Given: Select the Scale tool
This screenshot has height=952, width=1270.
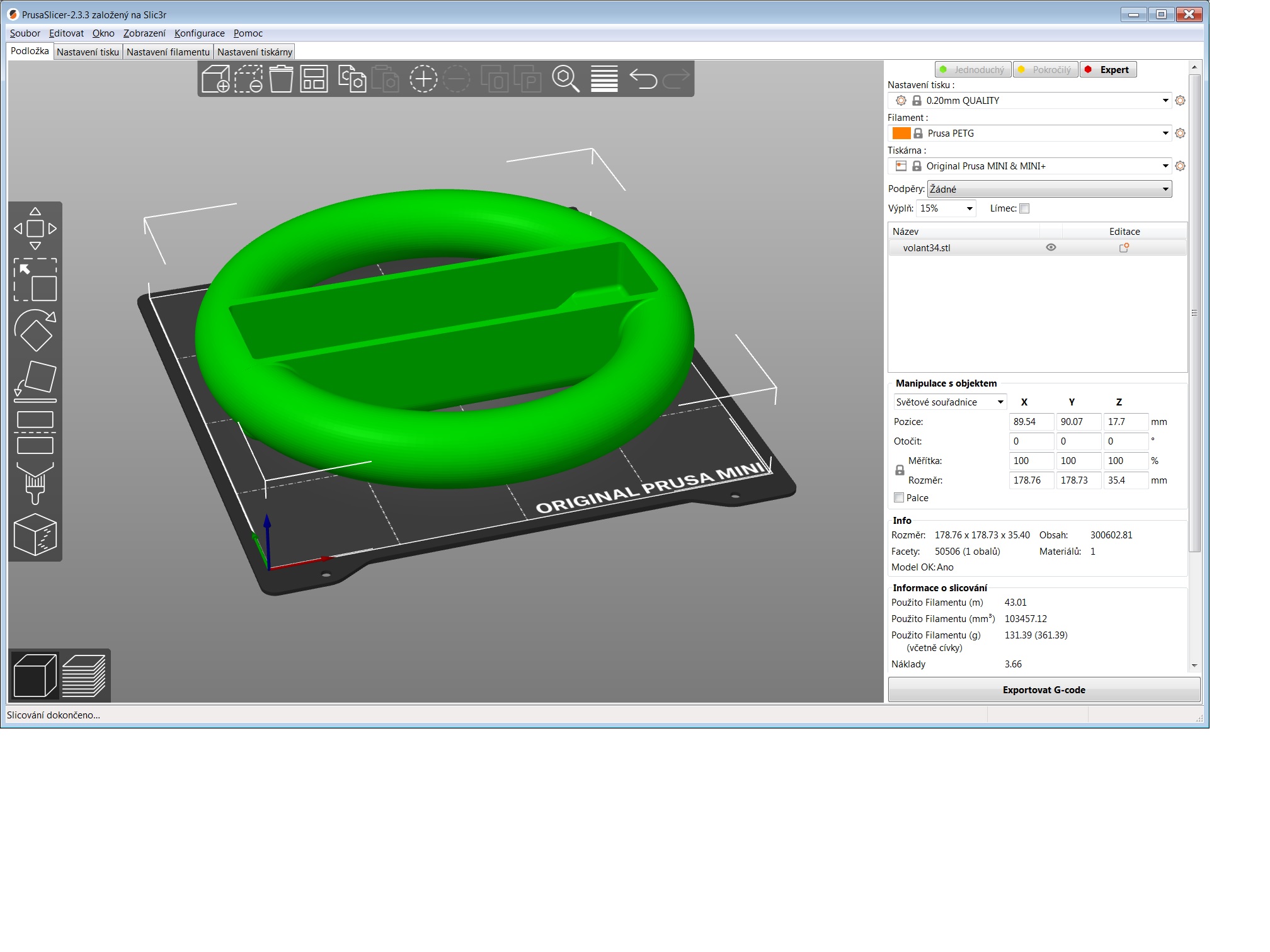Looking at the screenshot, I should [35, 280].
